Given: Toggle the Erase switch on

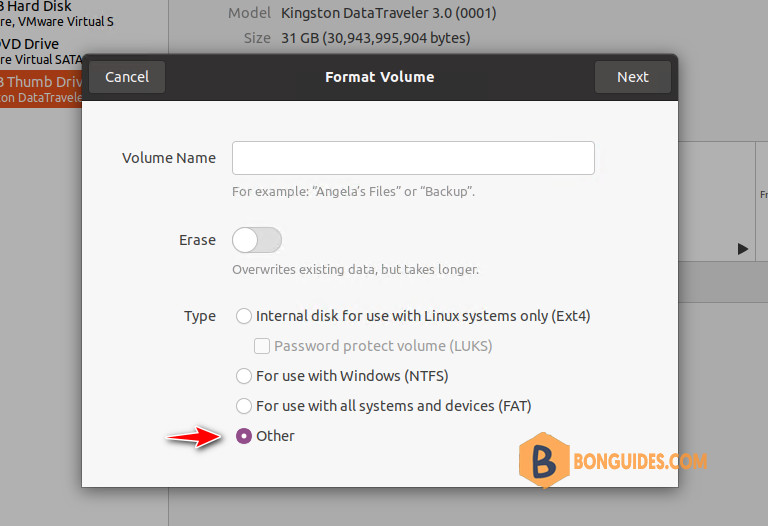Looking at the screenshot, I should tap(257, 240).
